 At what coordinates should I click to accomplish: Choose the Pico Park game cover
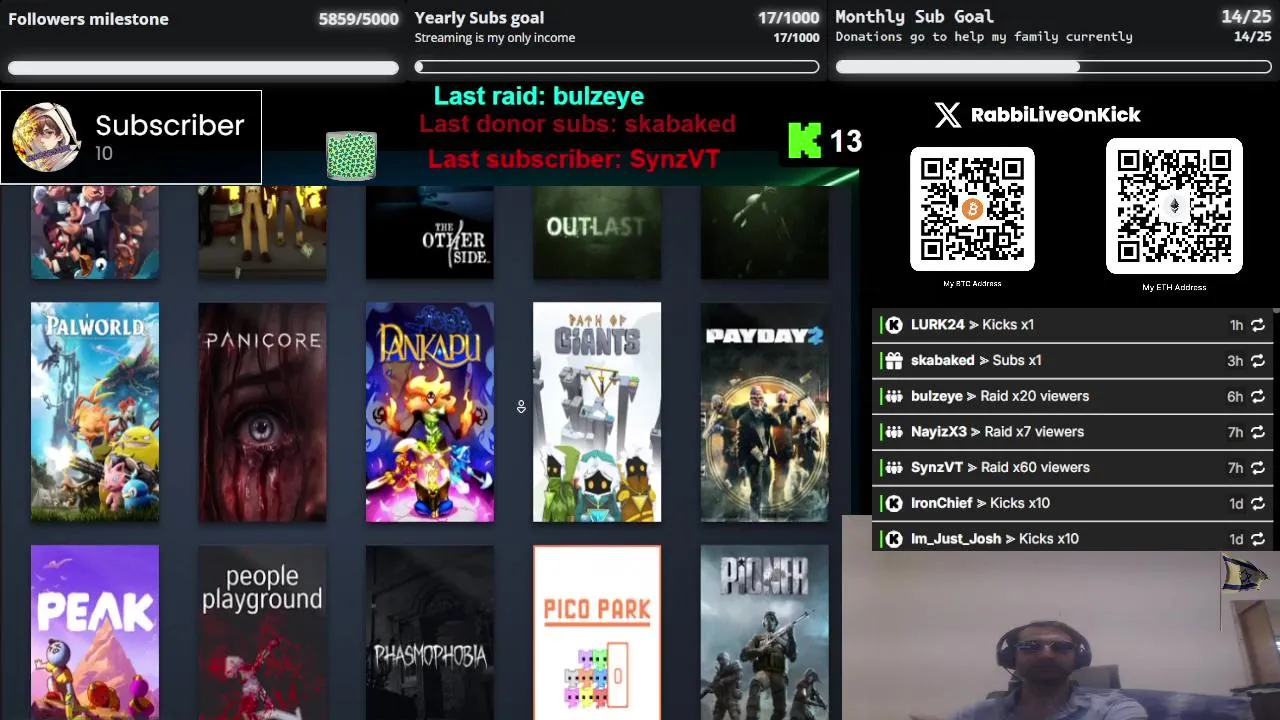click(597, 632)
